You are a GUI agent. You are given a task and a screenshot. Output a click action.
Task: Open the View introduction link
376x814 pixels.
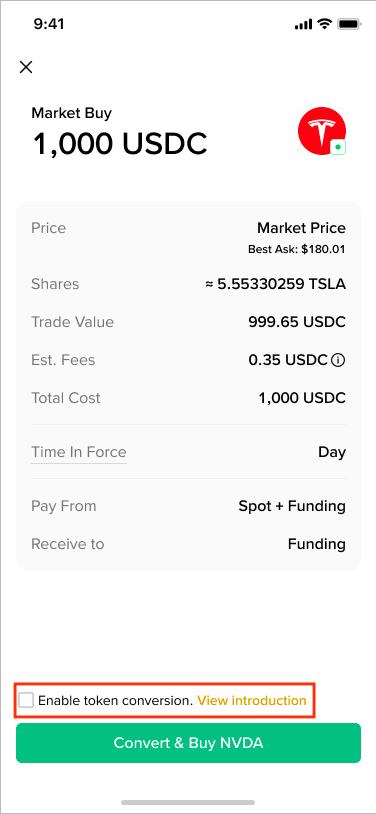tap(252, 700)
